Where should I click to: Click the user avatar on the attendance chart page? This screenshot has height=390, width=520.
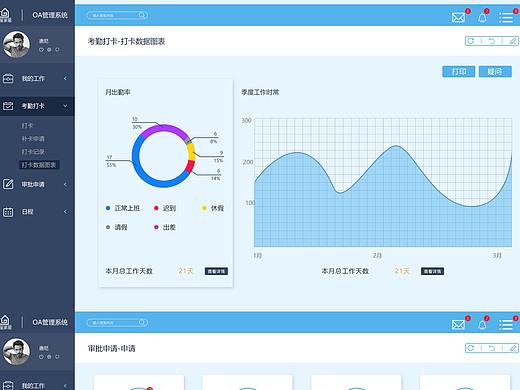(x=16, y=44)
